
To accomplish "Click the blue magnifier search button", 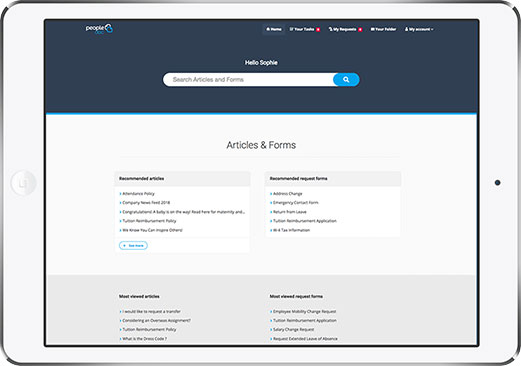I will (x=346, y=80).
